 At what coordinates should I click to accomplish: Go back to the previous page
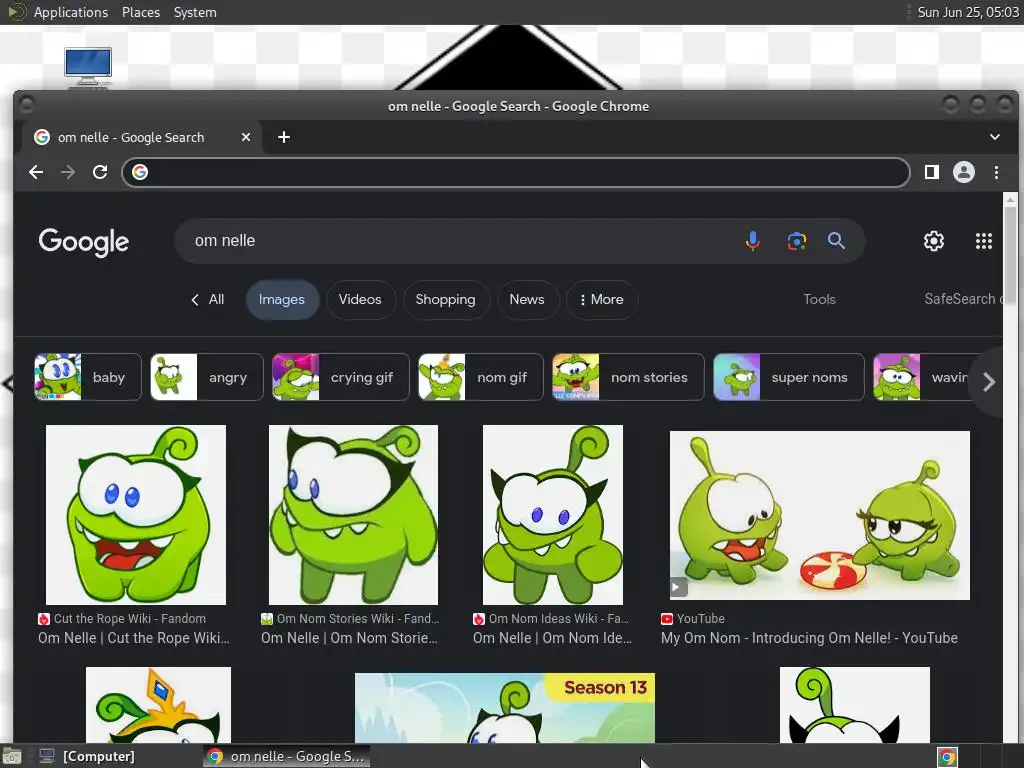click(36, 172)
